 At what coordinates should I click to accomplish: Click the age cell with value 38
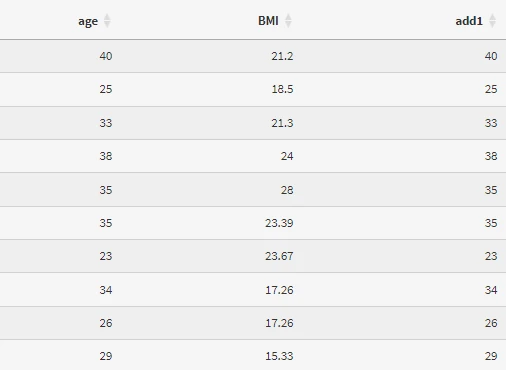coord(106,156)
